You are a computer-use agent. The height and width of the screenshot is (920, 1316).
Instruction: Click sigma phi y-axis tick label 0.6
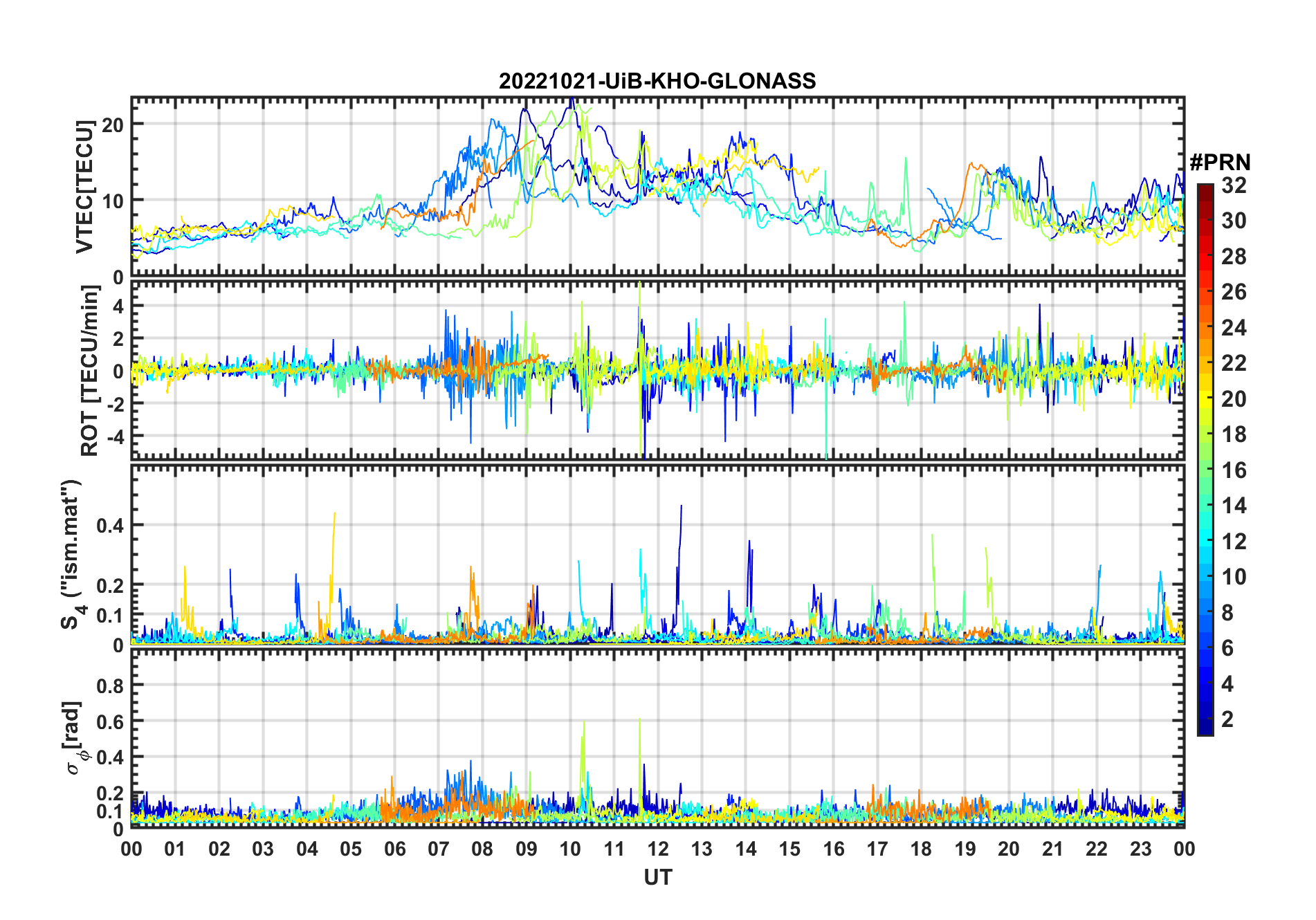coord(110,721)
